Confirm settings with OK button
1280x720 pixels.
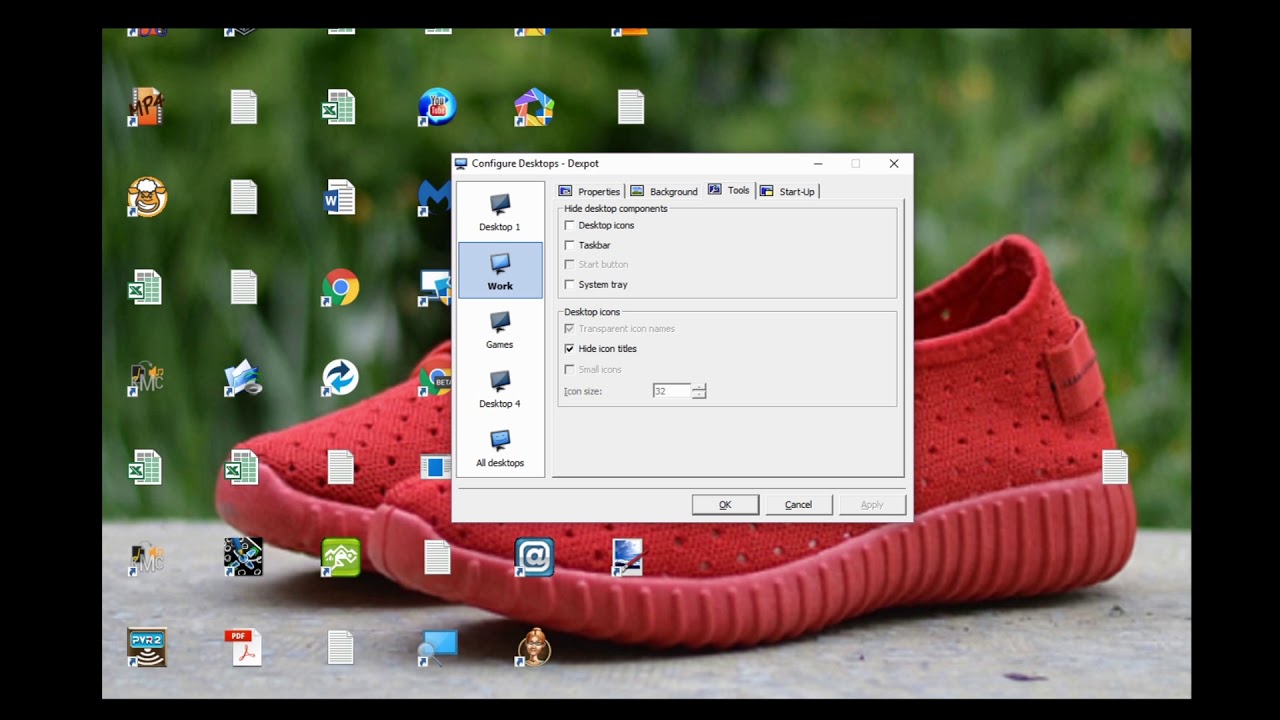click(x=725, y=505)
